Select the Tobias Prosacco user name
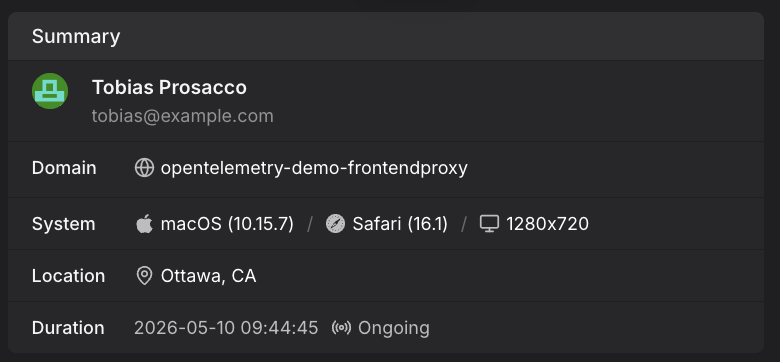 tap(169, 88)
